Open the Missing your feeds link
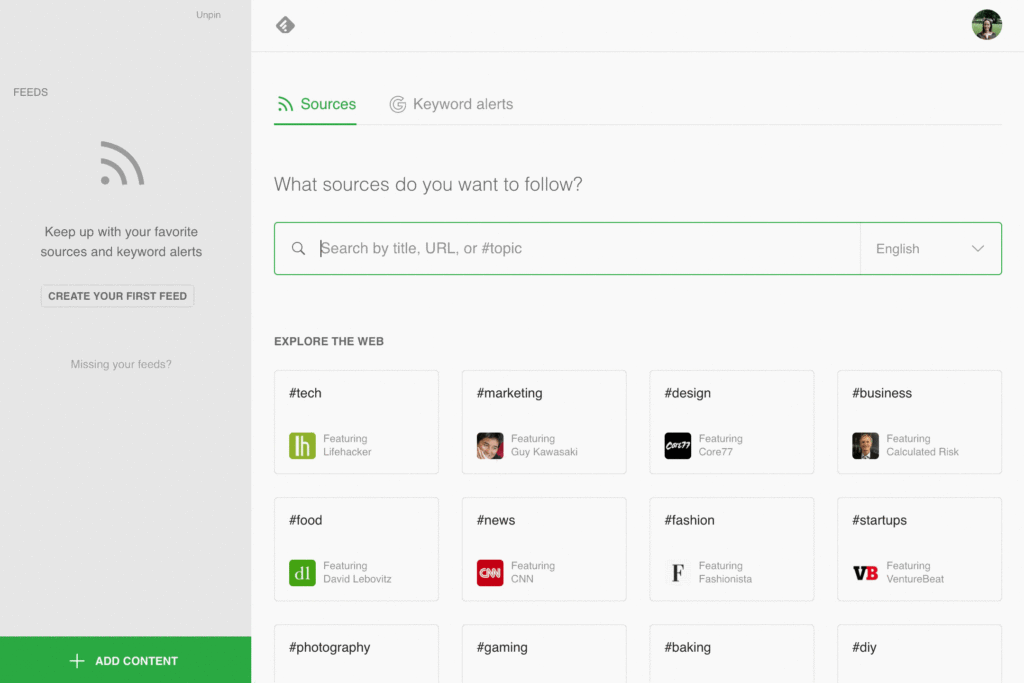The height and width of the screenshot is (683, 1024). point(121,364)
